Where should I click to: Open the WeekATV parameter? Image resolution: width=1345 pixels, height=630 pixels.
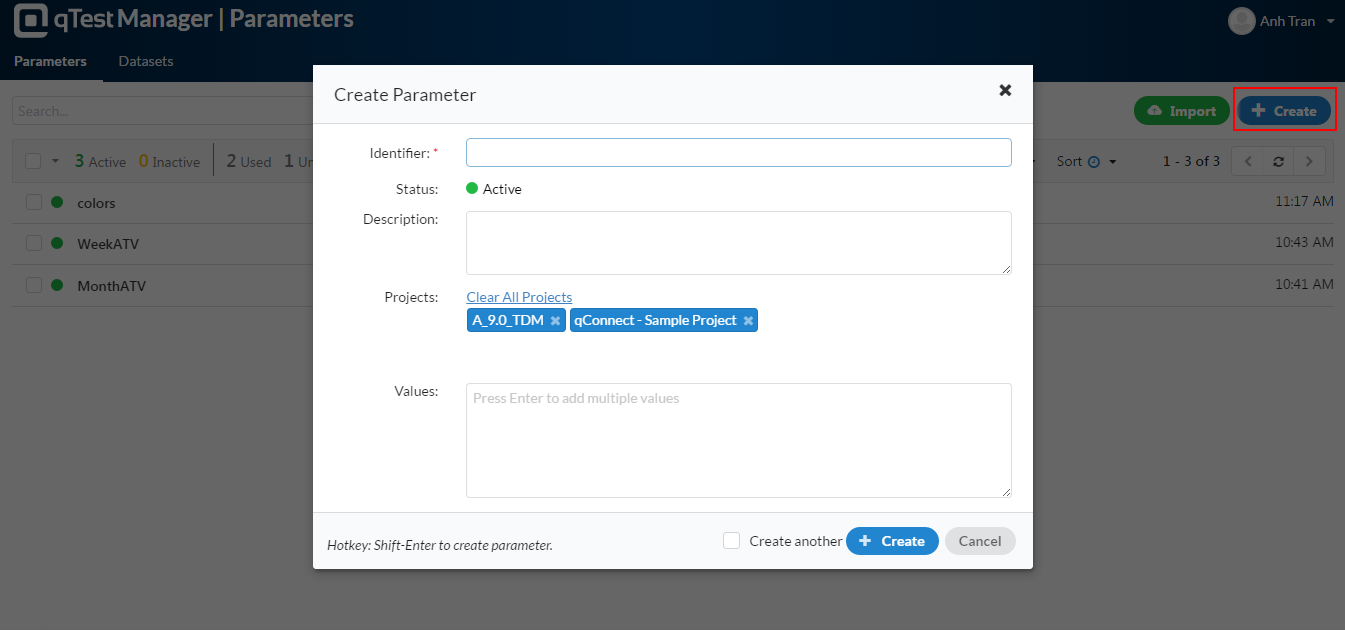click(x=109, y=244)
